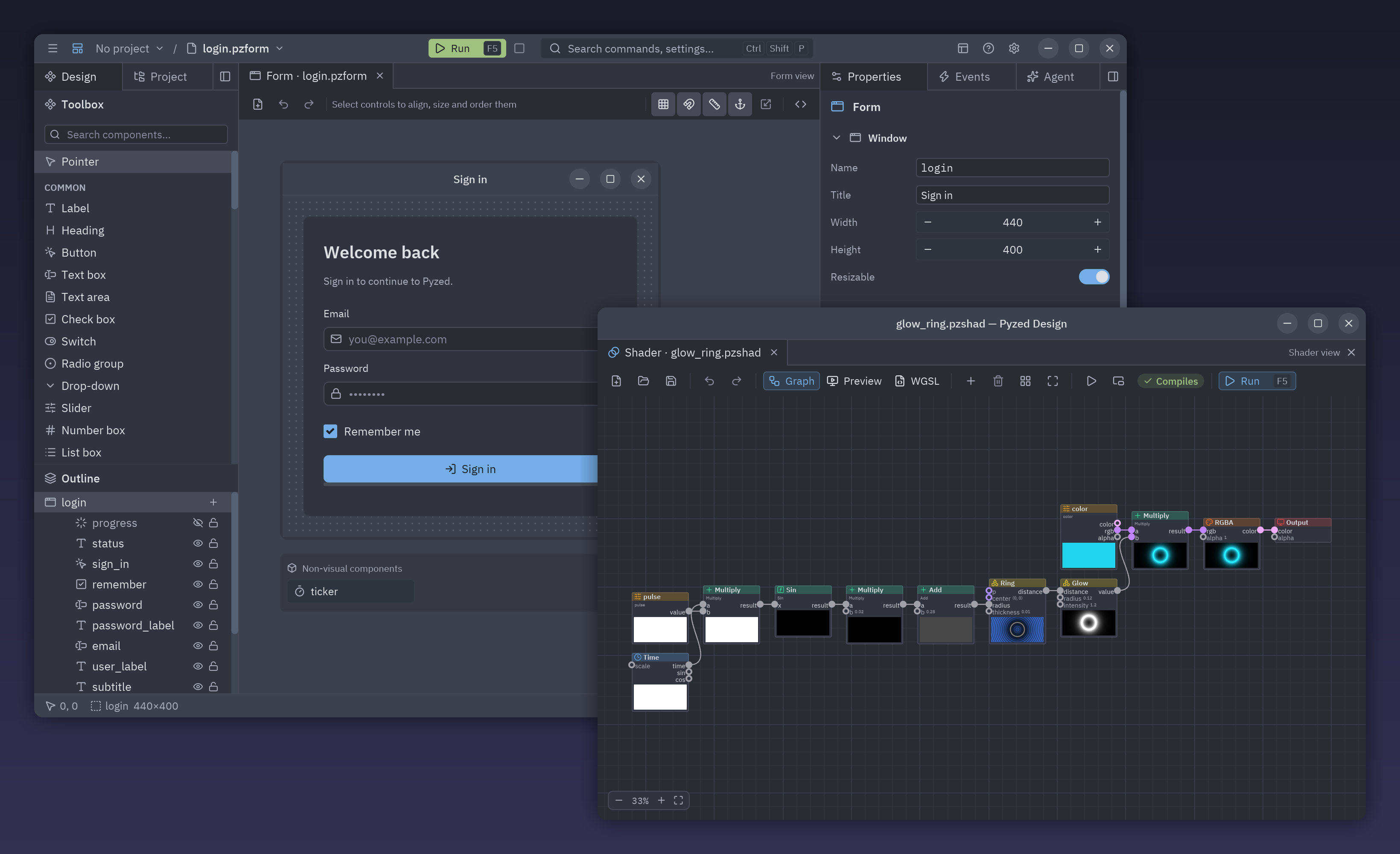Screen dimensions: 1400x854
Task: Click the Search components input field
Action: click(x=136, y=134)
